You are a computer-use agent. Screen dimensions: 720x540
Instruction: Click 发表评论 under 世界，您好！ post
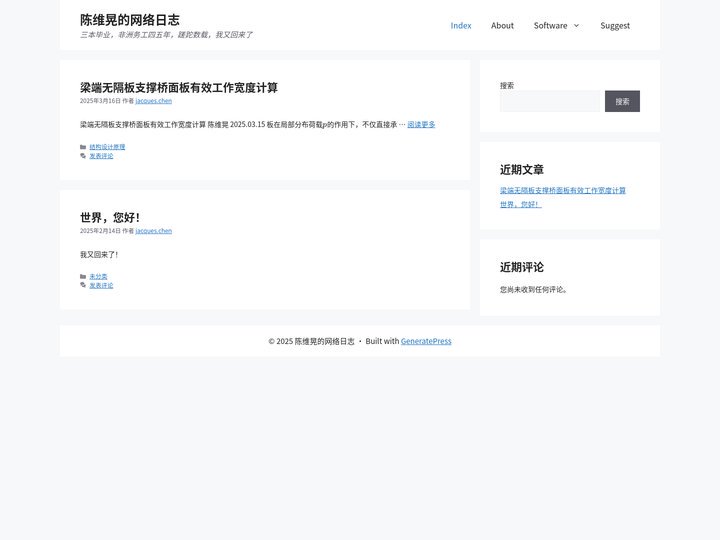click(101, 286)
